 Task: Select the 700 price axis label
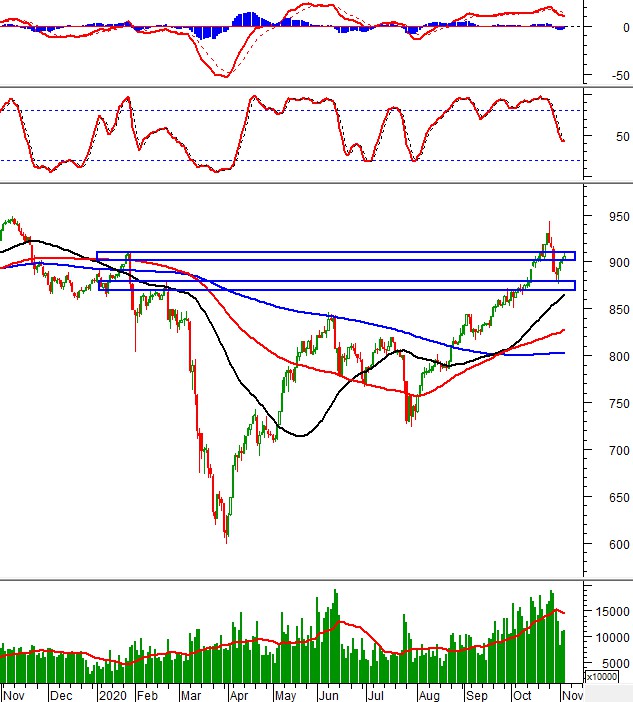pos(608,451)
